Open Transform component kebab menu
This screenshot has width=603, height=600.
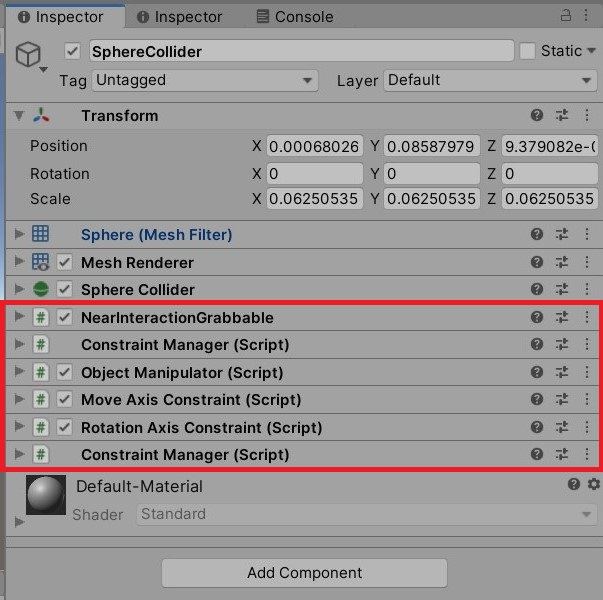tap(587, 115)
